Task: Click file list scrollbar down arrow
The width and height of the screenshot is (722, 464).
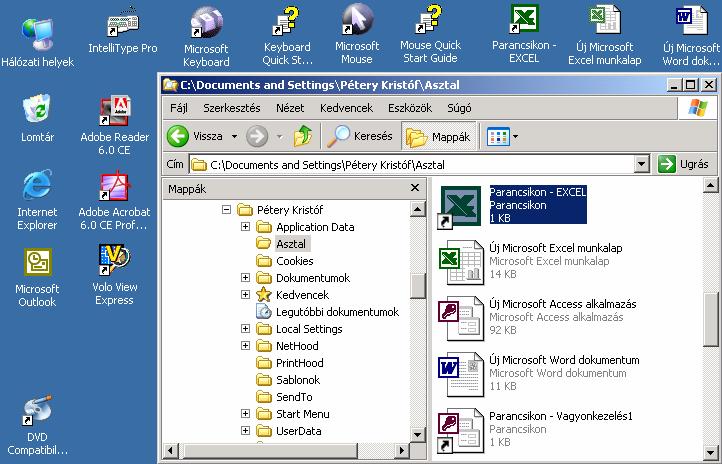Action: tap(710, 451)
